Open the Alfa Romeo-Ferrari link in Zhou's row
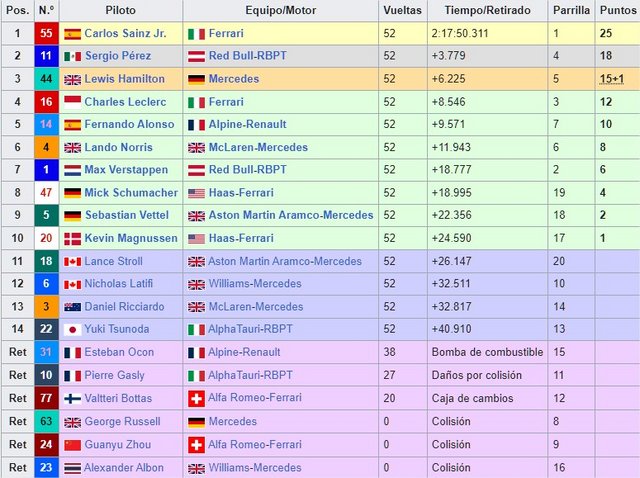This screenshot has width=640, height=478. coord(255,445)
